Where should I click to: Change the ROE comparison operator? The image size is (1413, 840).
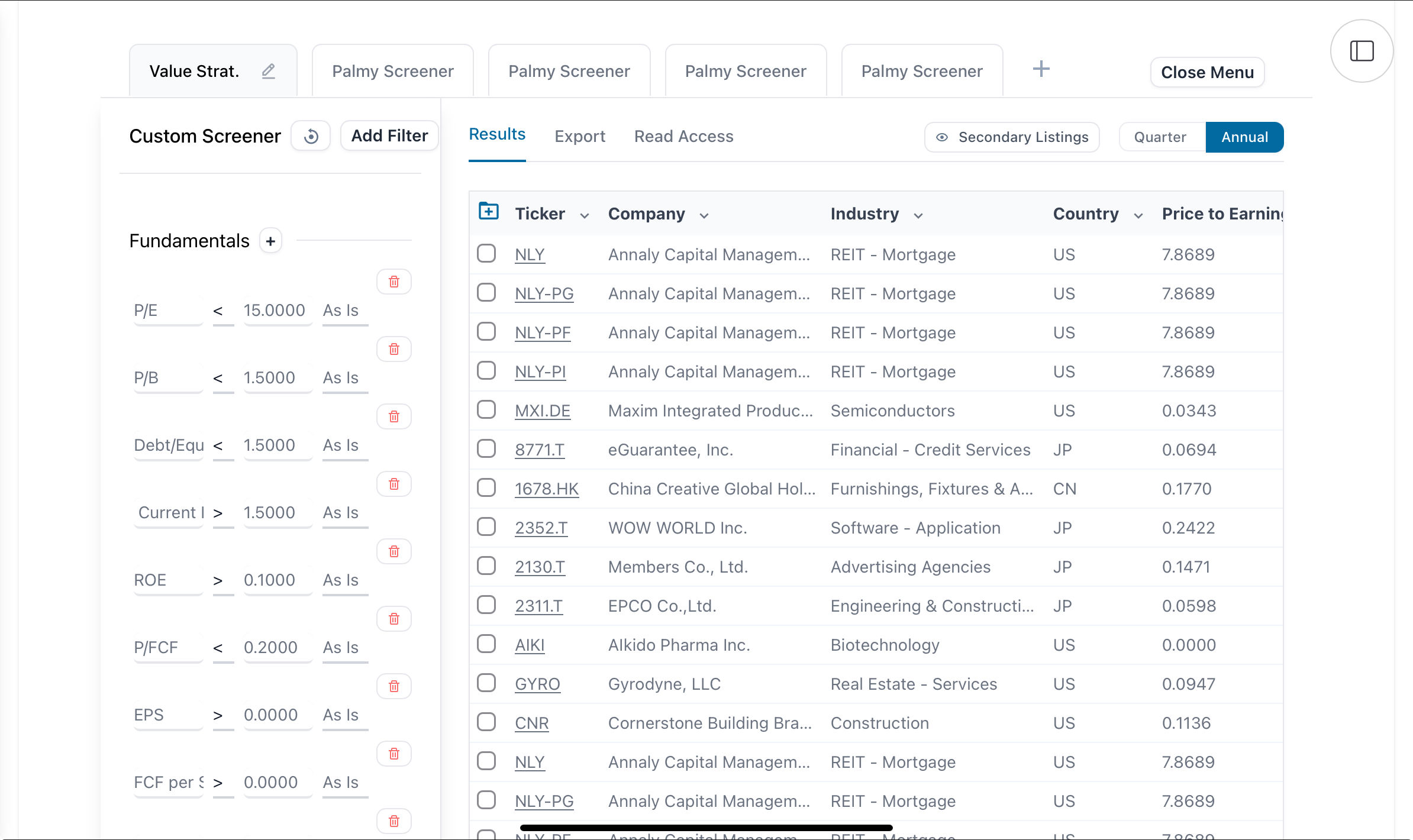point(223,580)
